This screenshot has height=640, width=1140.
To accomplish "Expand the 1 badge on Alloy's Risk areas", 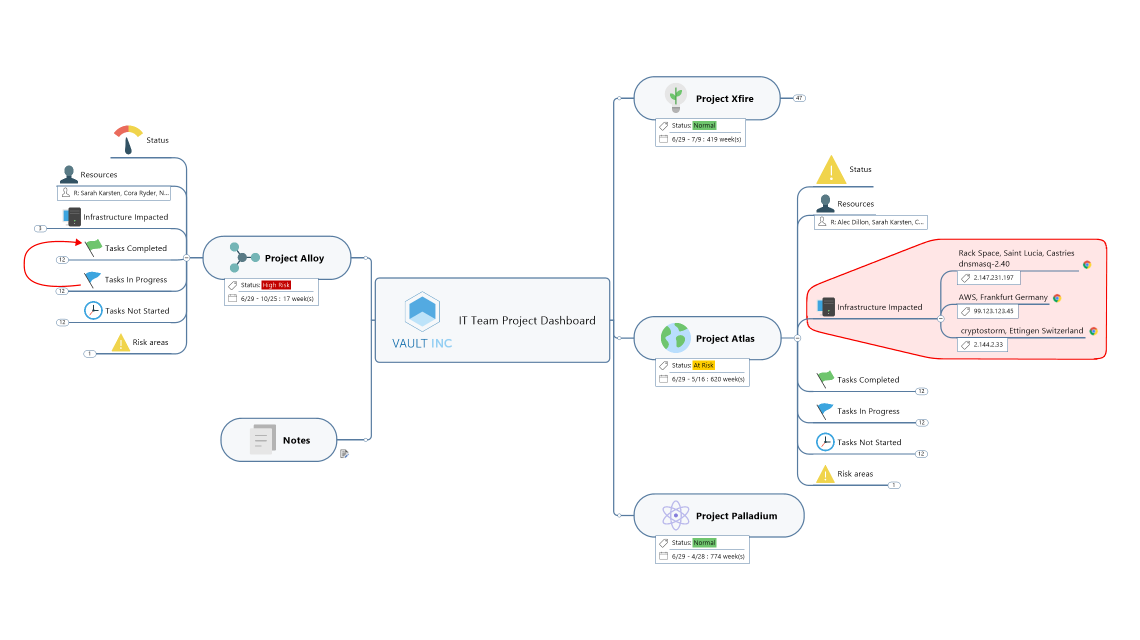I will click(x=89, y=353).
